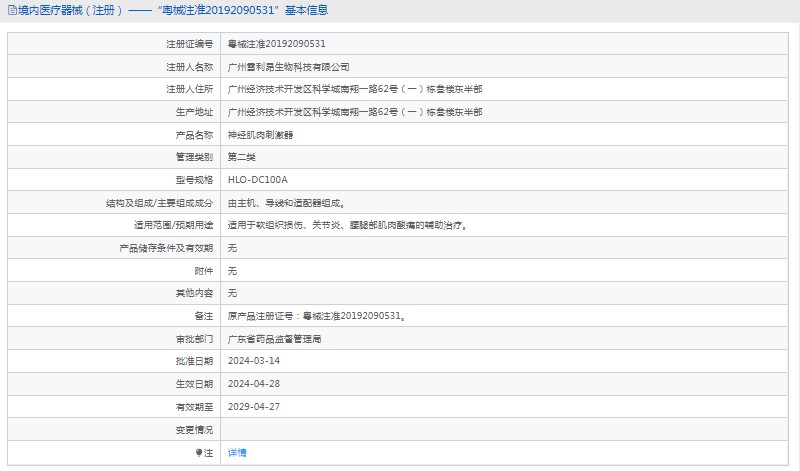The height and width of the screenshot is (471, 800).
Task: Click the 备注 remark about original certificate
Action: 317,316
